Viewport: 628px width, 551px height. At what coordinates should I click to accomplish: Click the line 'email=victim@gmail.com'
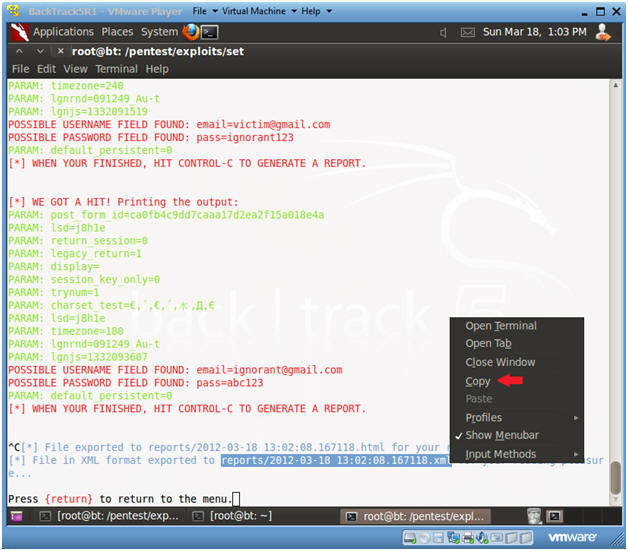[263, 125]
